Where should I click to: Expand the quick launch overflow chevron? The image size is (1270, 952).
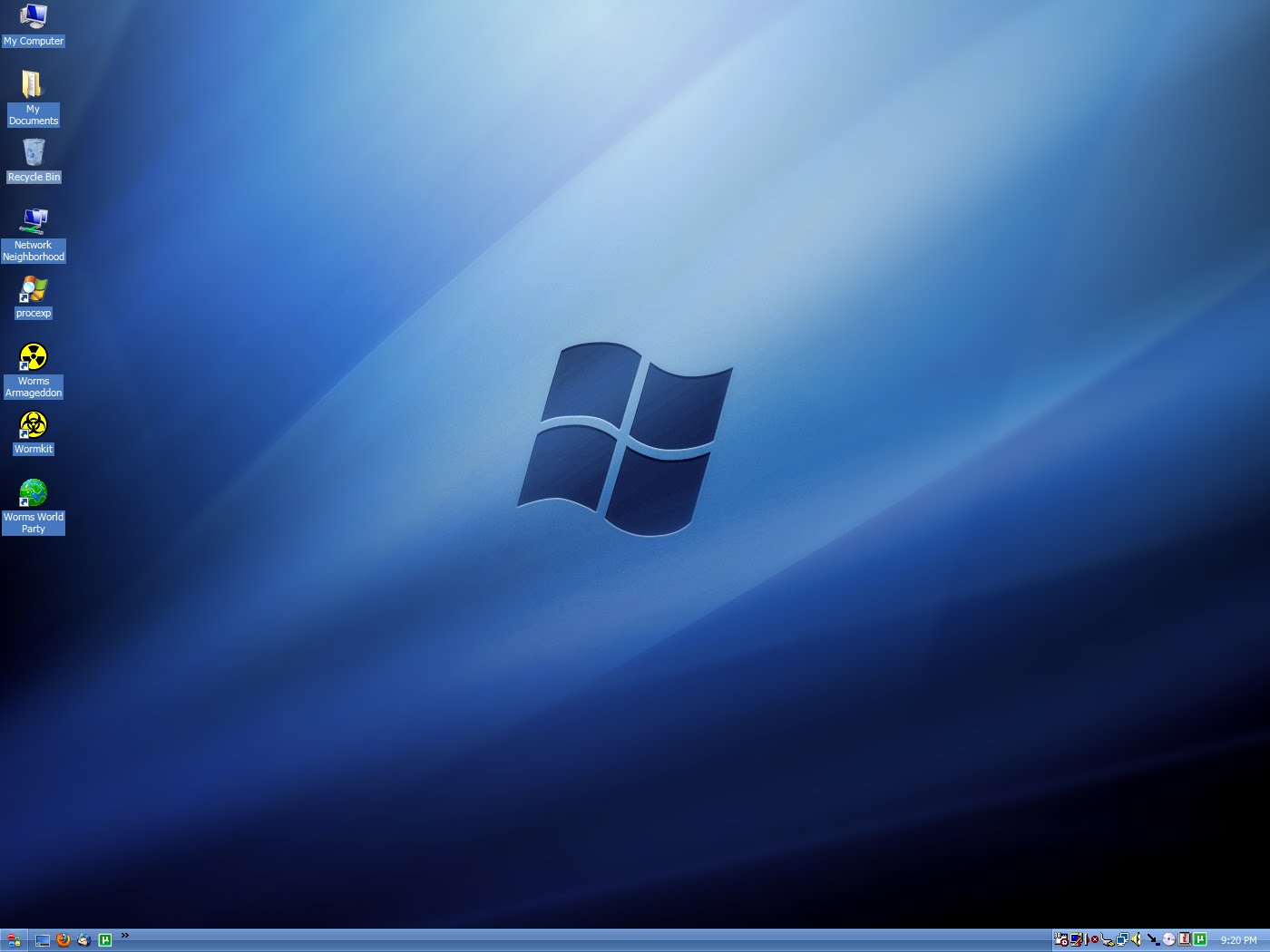[125, 936]
